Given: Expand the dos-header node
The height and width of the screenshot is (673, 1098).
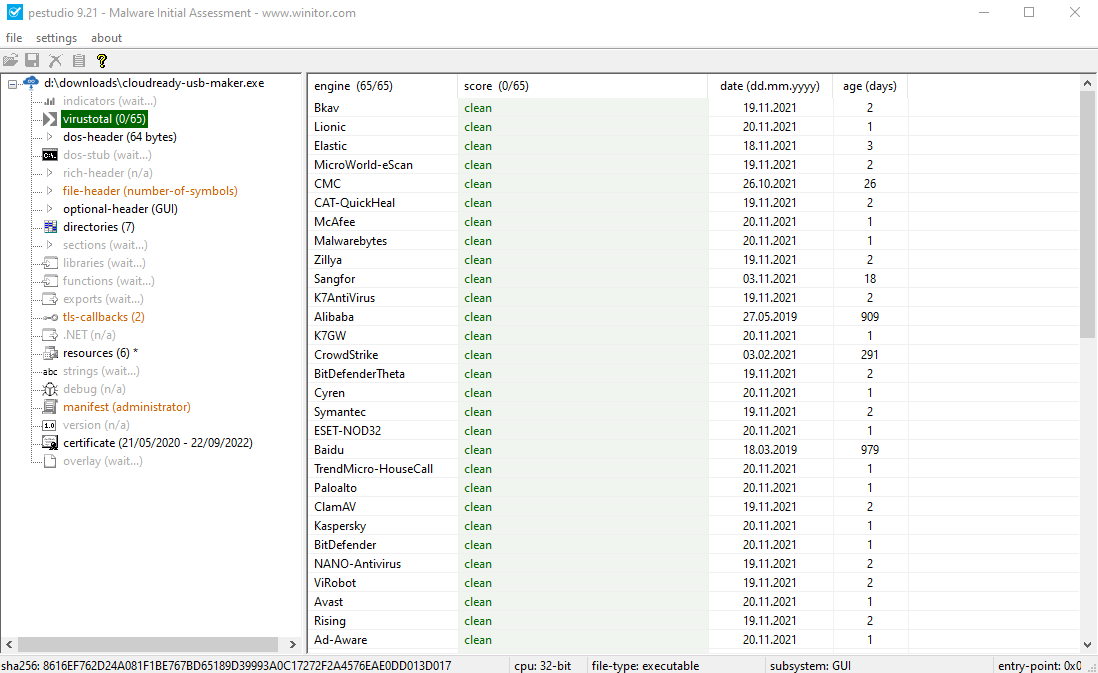Looking at the screenshot, I should (x=50, y=137).
